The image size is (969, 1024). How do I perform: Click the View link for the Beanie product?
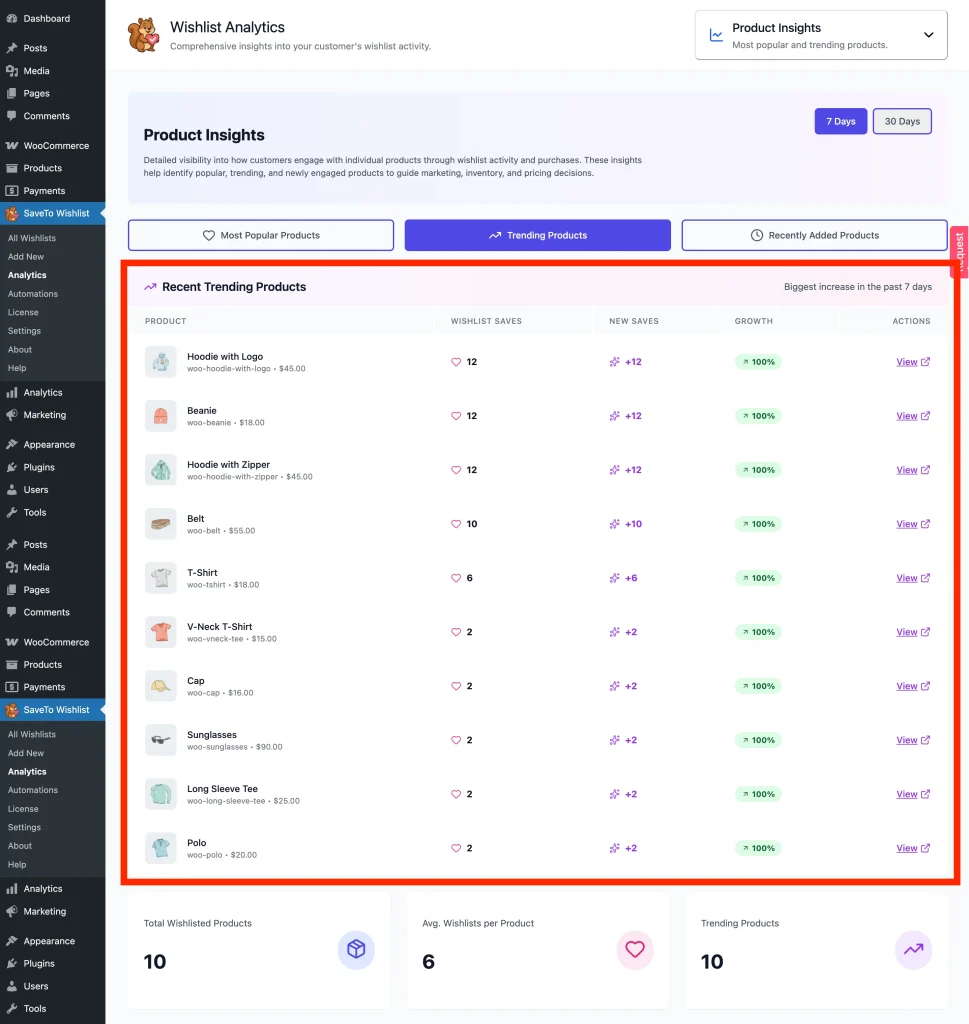click(906, 416)
